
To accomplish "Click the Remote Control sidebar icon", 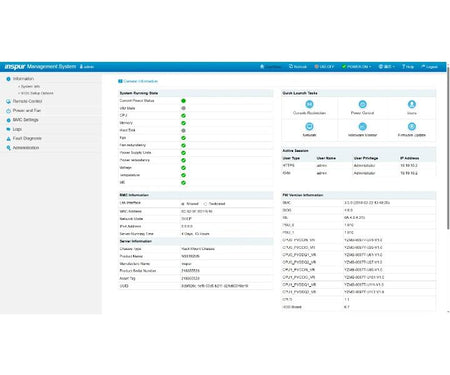I will [8, 101].
